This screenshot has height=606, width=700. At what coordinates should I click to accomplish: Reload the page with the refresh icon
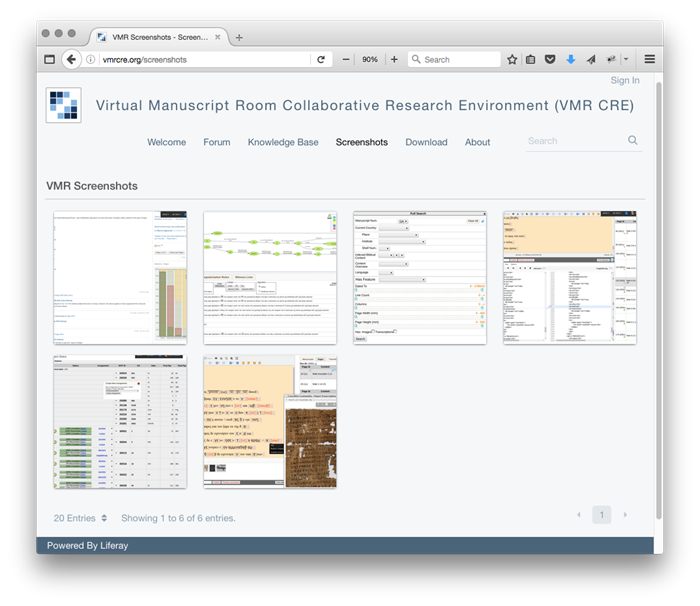point(321,60)
